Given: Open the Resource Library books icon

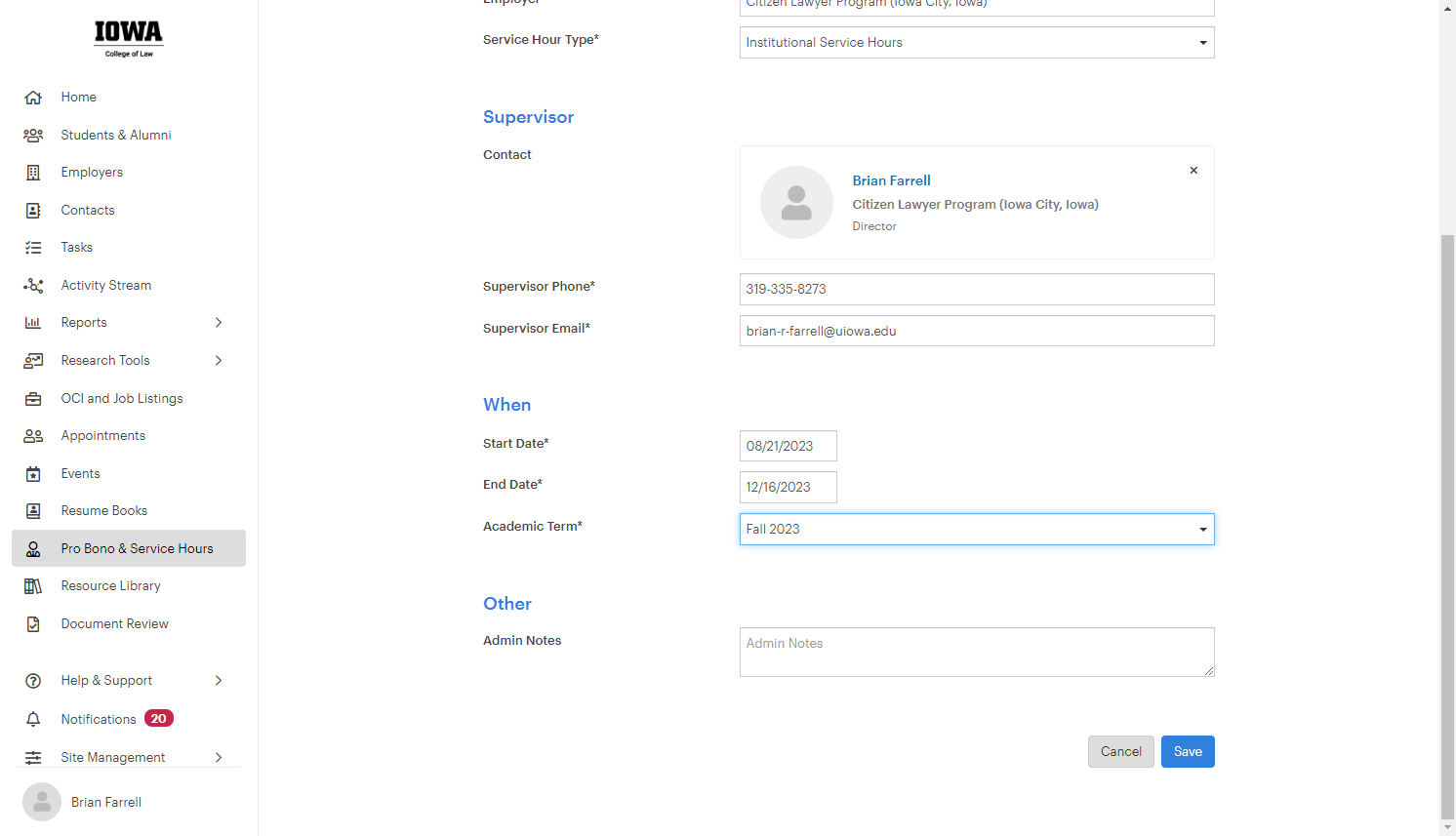Looking at the screenshot, I should pos(33,586).
